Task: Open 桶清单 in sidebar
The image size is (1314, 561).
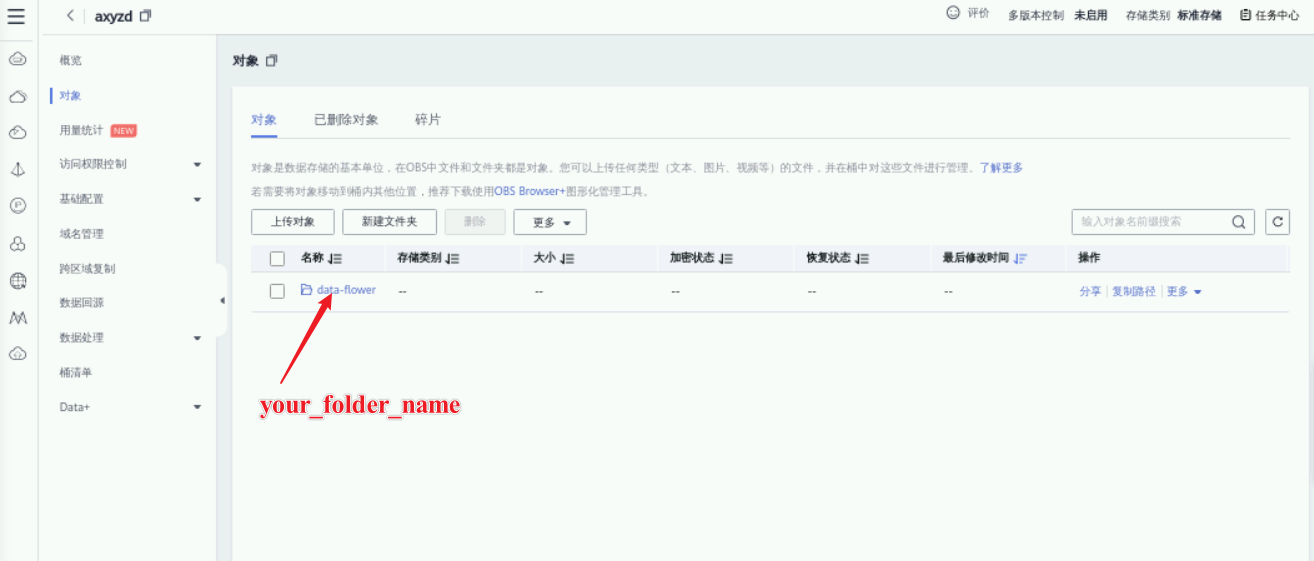Action: point(76,372)
